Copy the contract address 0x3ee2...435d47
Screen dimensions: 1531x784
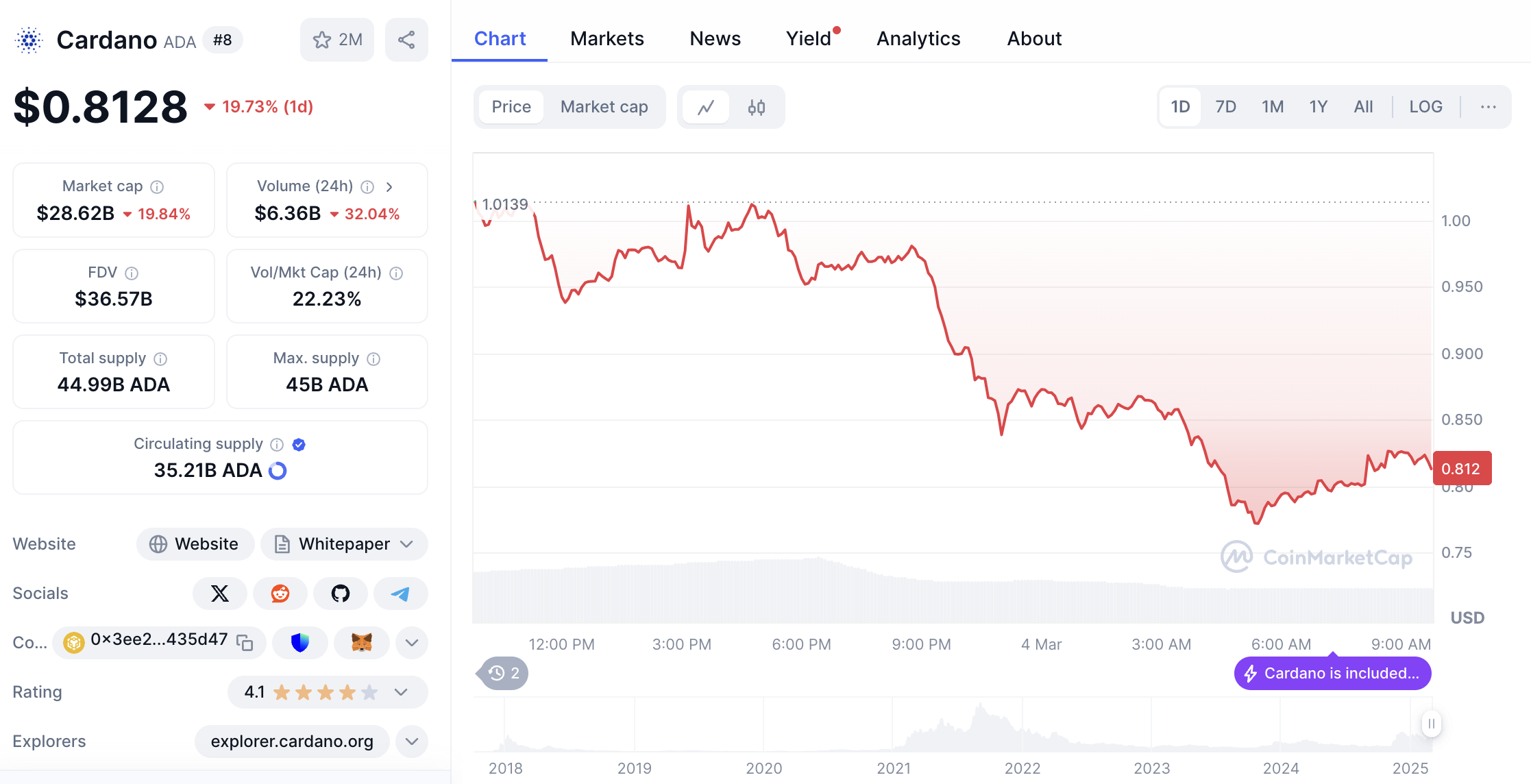(245, 642)
